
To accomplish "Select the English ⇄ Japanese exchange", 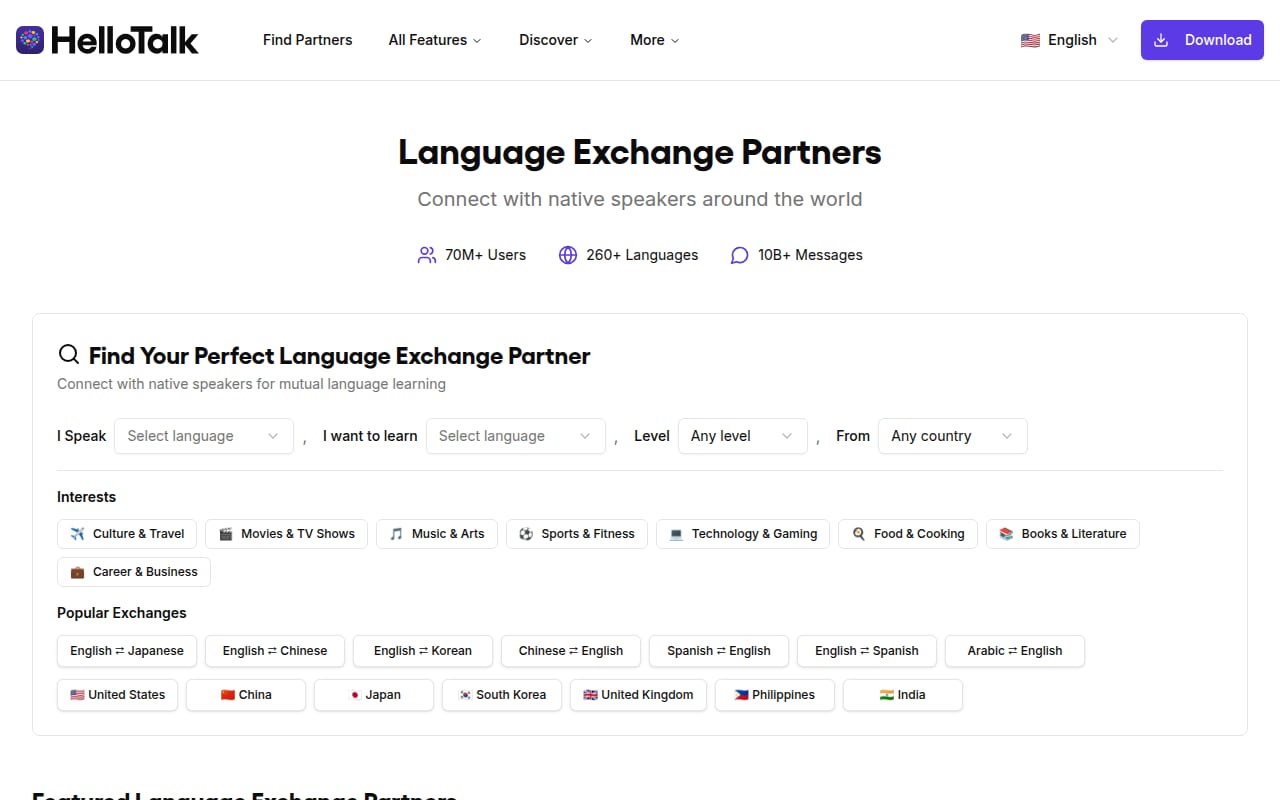I will point(127,651).
